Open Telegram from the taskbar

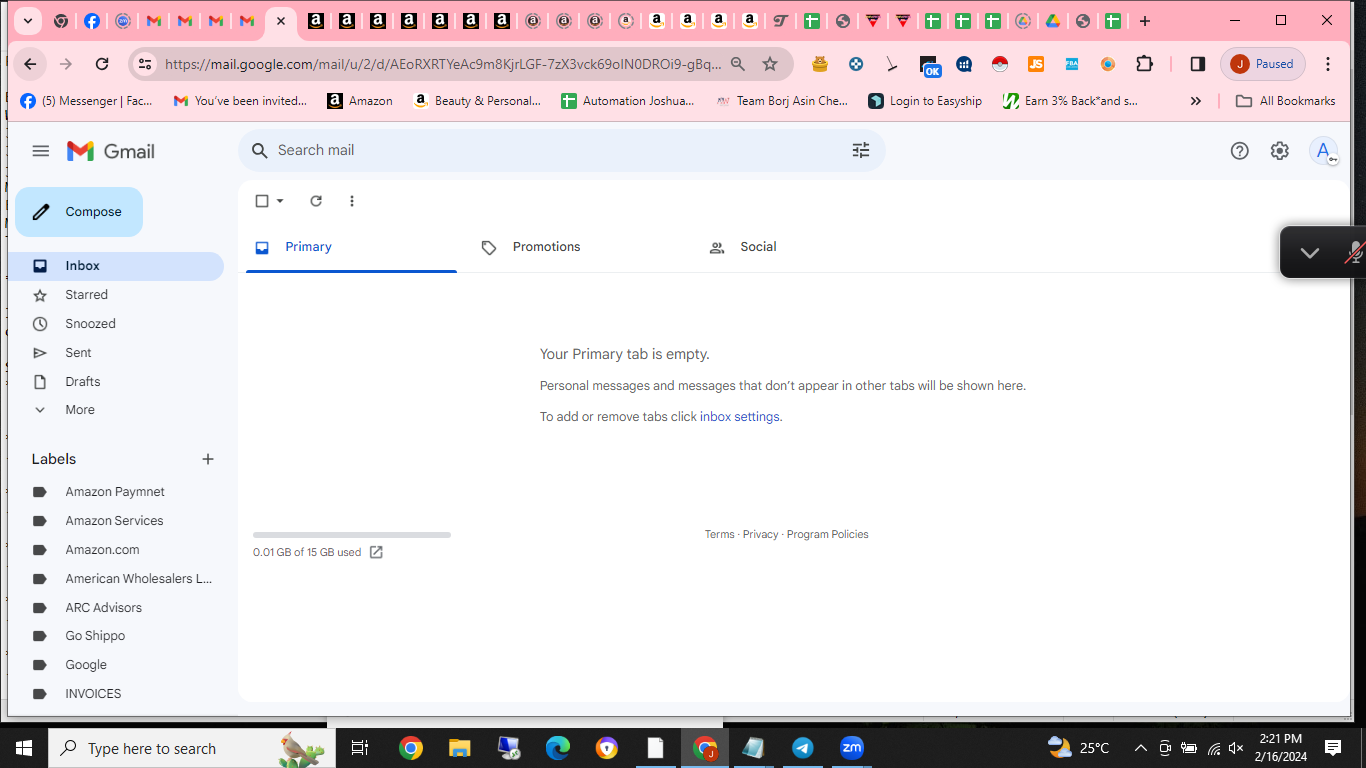click(802, 748)
